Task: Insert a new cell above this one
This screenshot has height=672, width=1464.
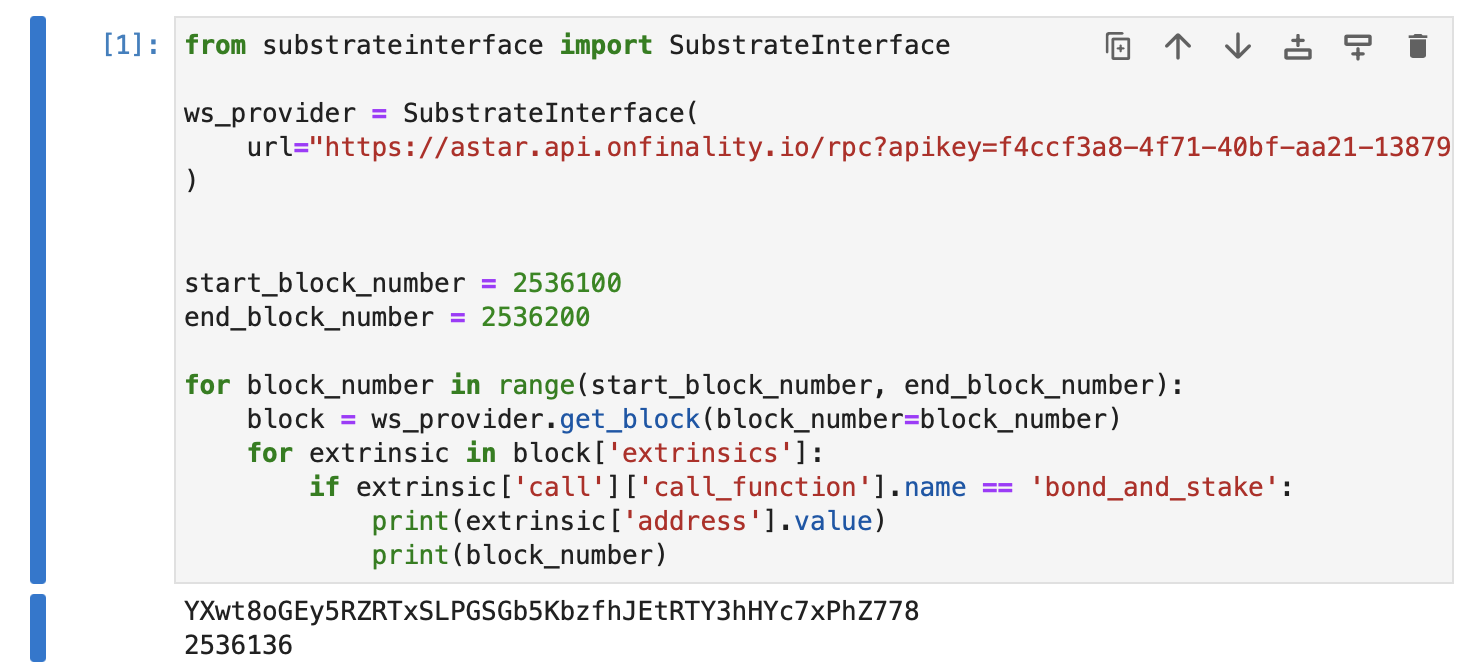Action: point(1297,46)
